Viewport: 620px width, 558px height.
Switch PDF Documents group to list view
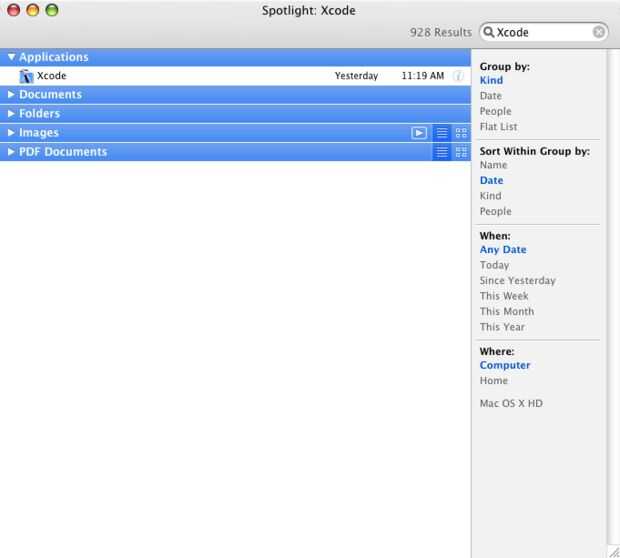(x=442, y=152)
